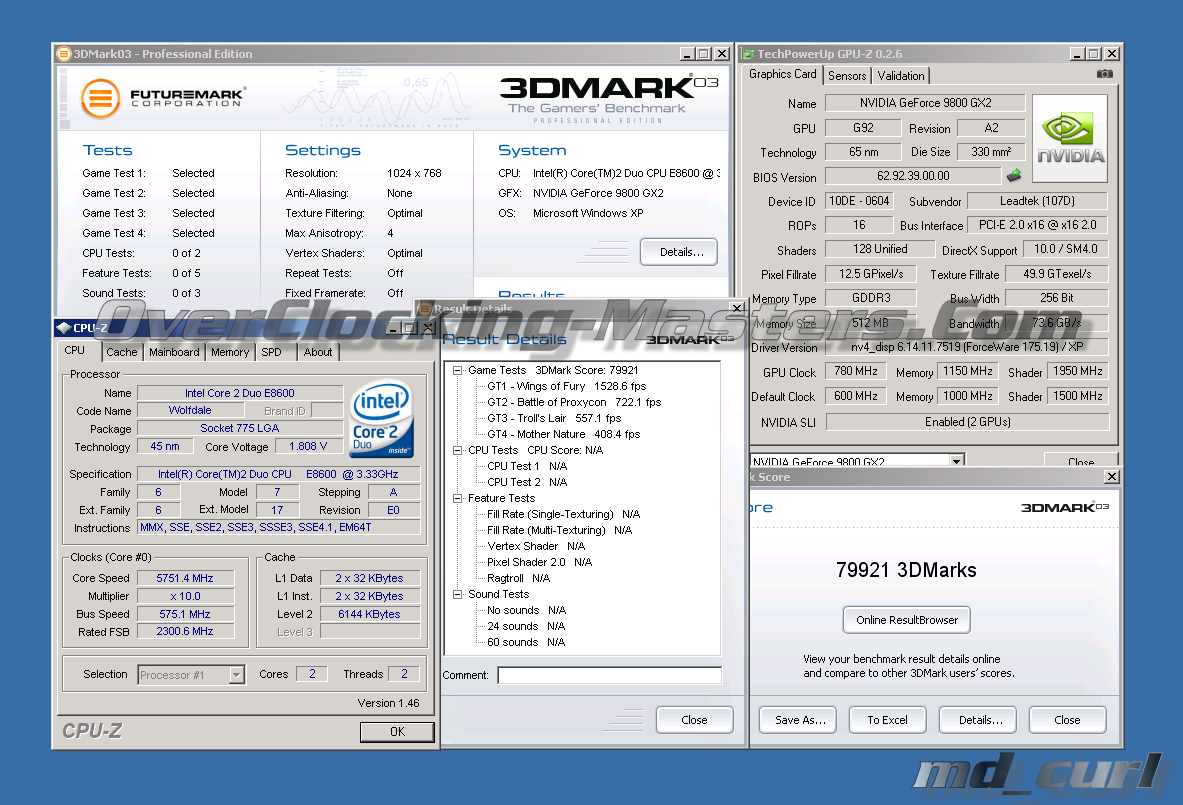Open the SPD tab in CPU-Z
The image size is (1183, 805).
pos(272,352)
